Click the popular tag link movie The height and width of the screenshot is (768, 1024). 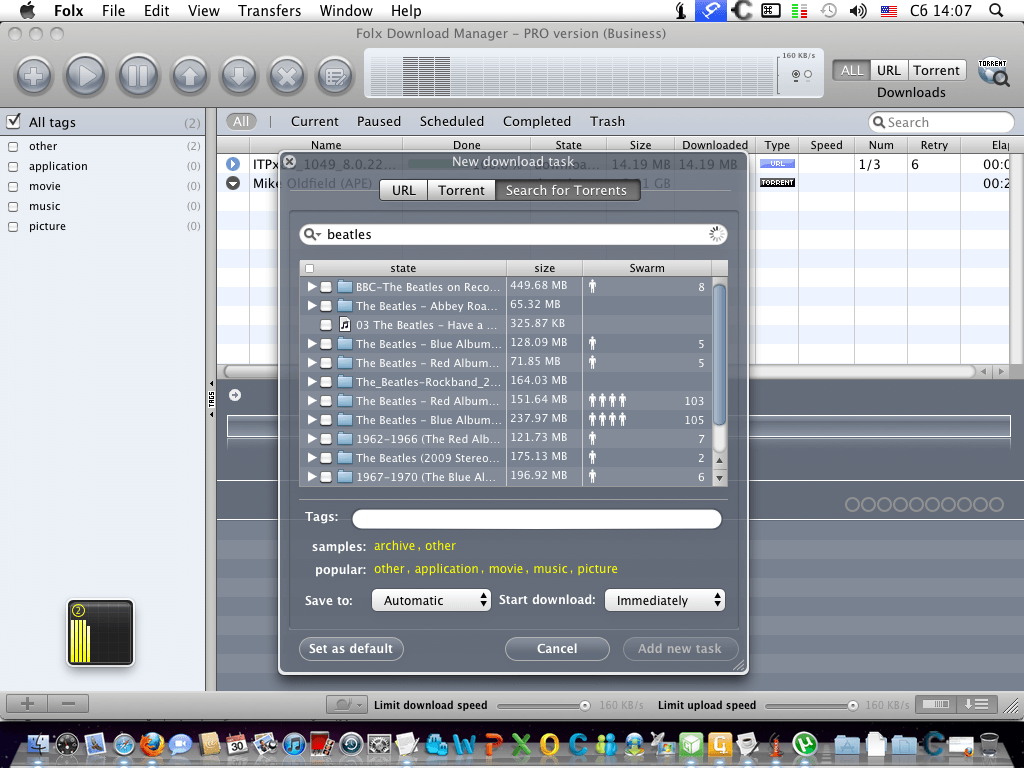coord(506,569)
